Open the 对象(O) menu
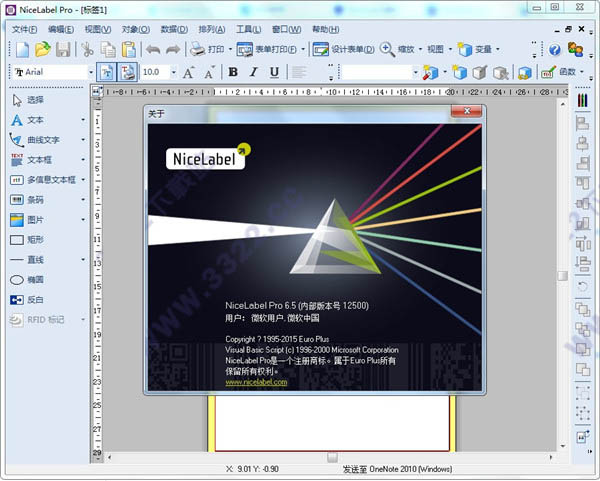Image resolution: width=600 pixels, height=481 pixels. [x=136, y=29]
